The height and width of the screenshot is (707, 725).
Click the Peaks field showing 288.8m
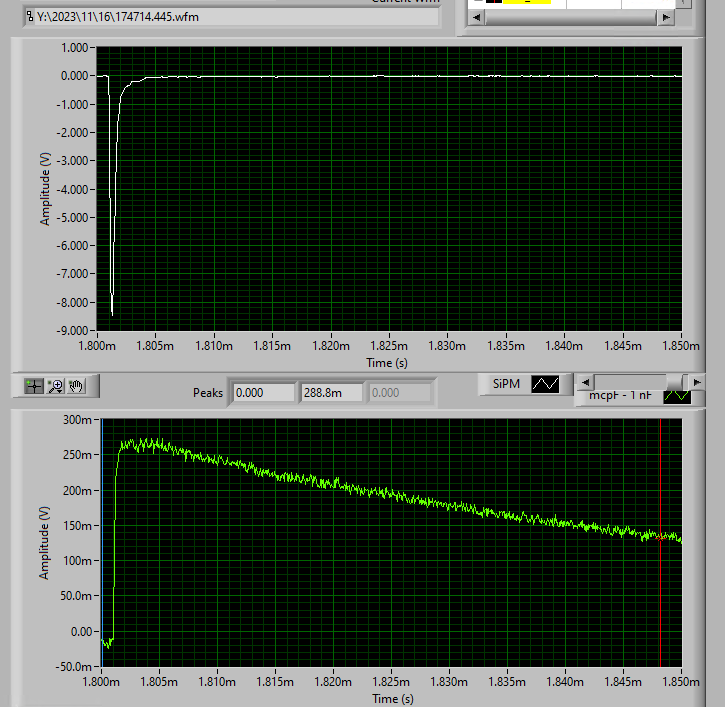[x=331, y=393]
